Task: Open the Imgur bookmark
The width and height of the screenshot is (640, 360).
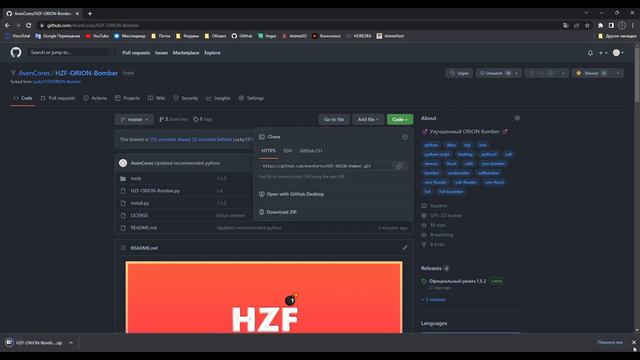Action: coord(267,36)
